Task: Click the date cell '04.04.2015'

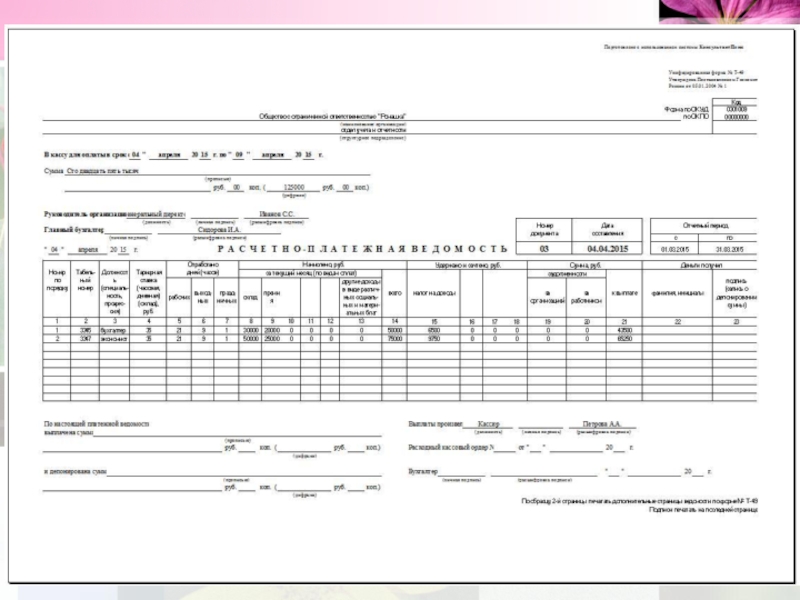Action: [605, 248]
